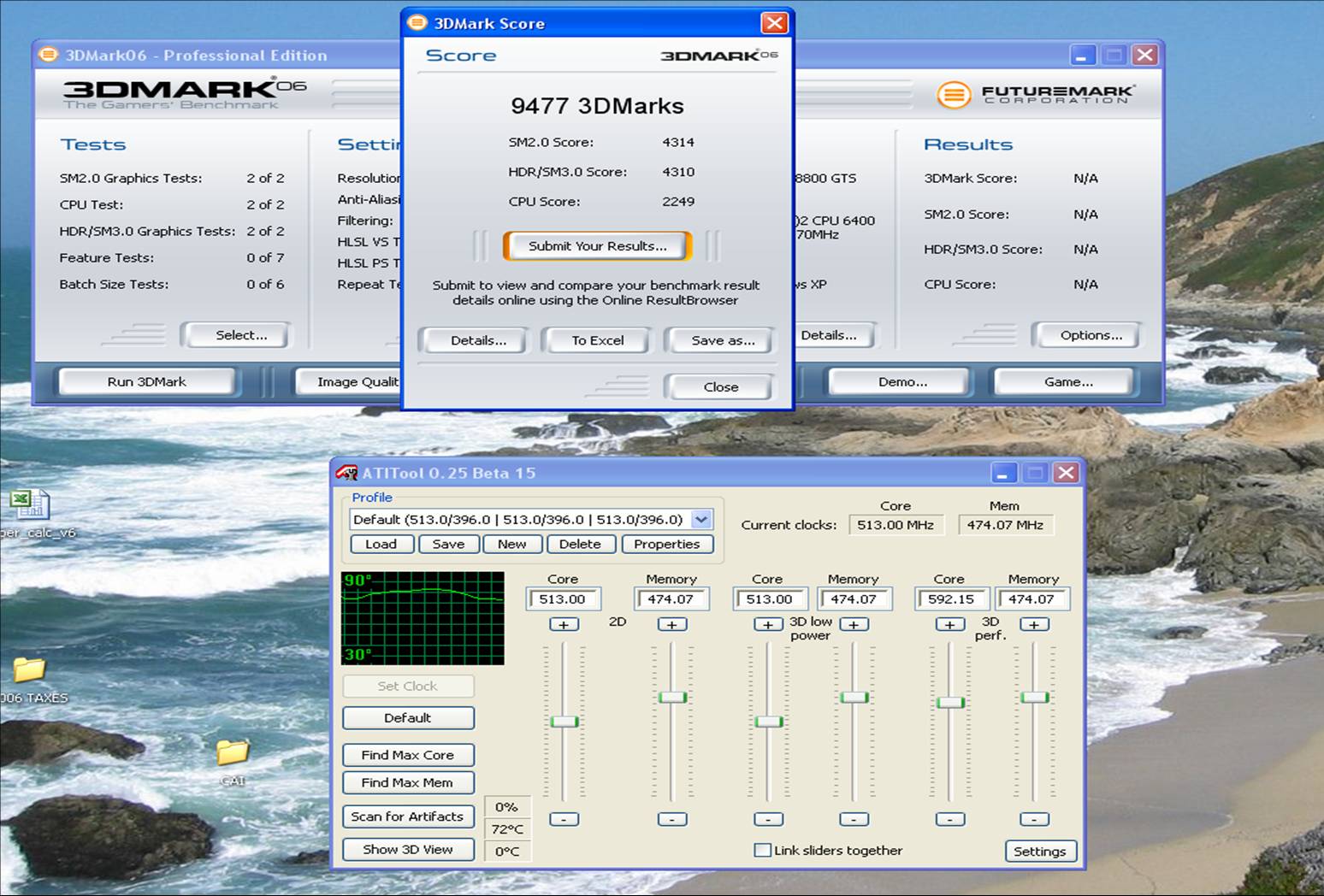This screenshot has width=1324, height=896.
Task: Increase 3D low power Memory with plus
Action: point(854,625)
